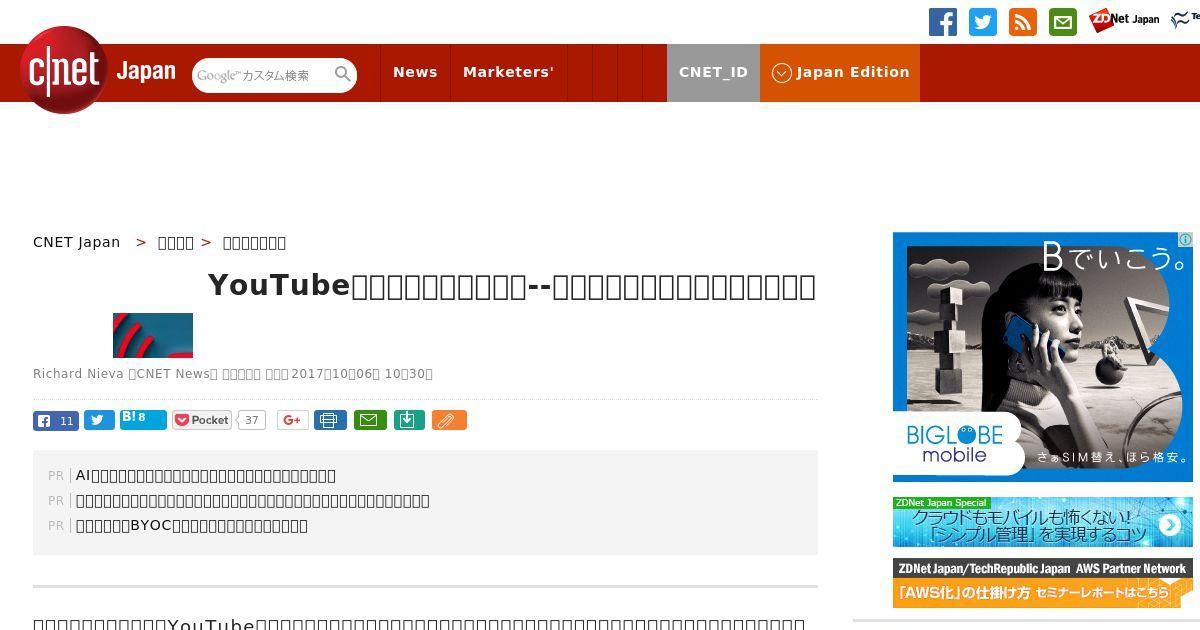Click the Pocket count 37 bubble

(x=252, y=420)
